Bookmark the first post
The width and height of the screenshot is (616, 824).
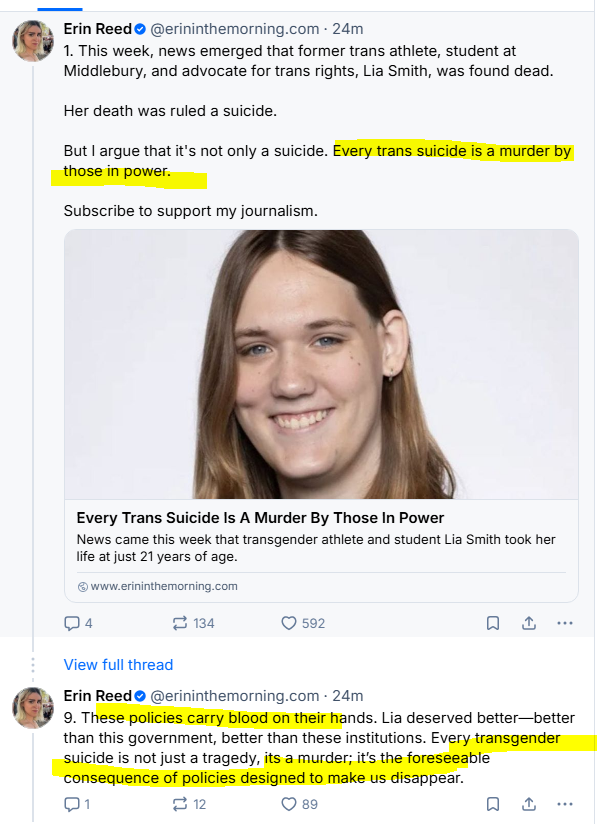coord(493,623)
